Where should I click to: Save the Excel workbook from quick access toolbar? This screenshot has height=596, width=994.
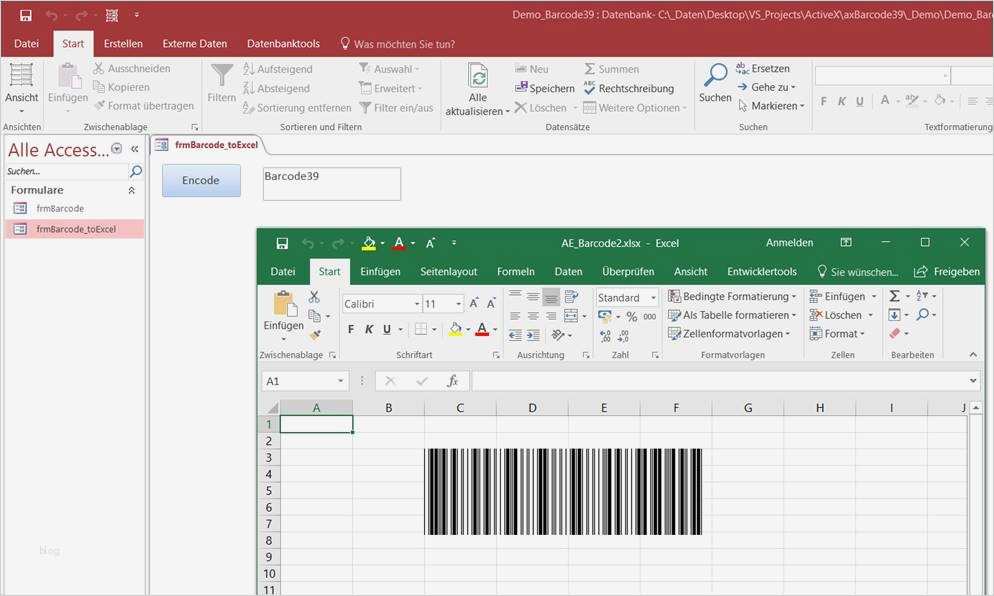[282, 243]
